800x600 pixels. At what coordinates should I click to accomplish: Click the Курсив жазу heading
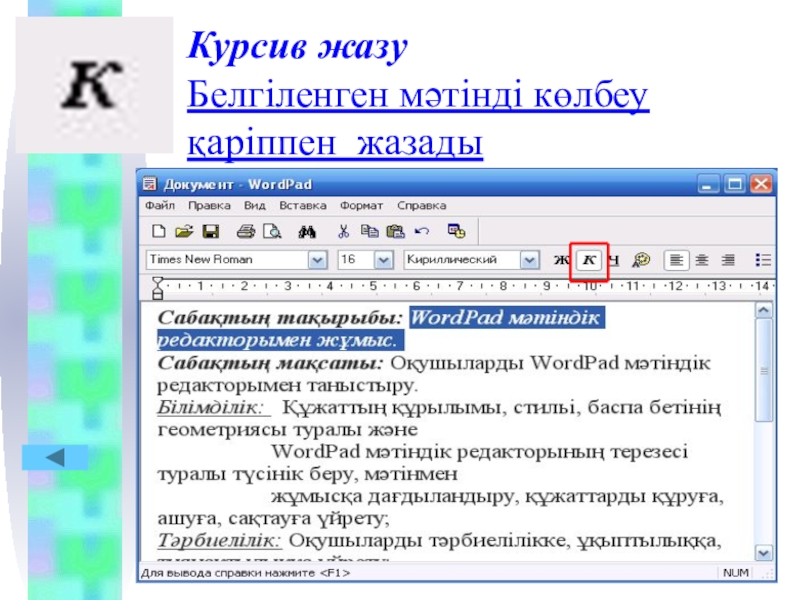point(297,47)
